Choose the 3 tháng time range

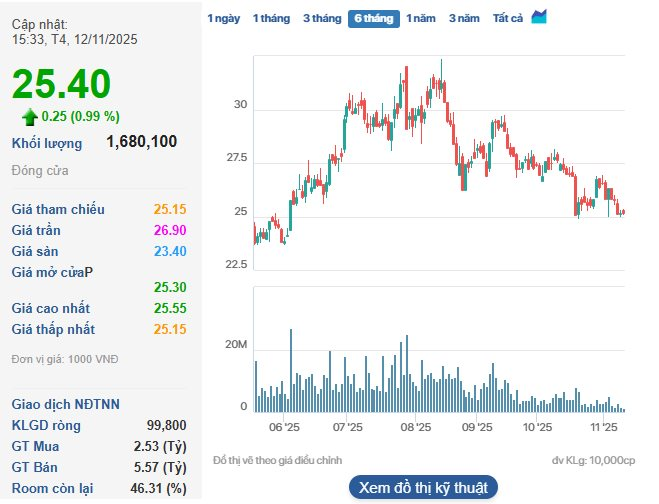(321, 18)
